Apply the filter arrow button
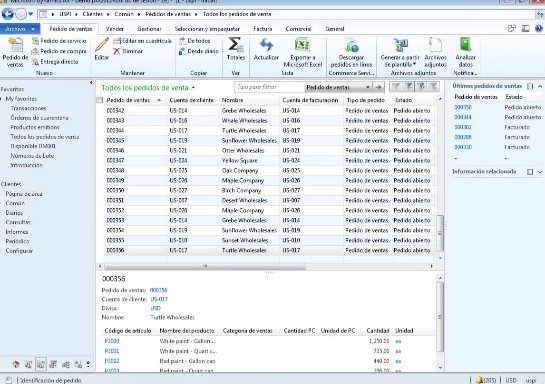Screen dimensions: 545x384 click(x=379, y=87)
